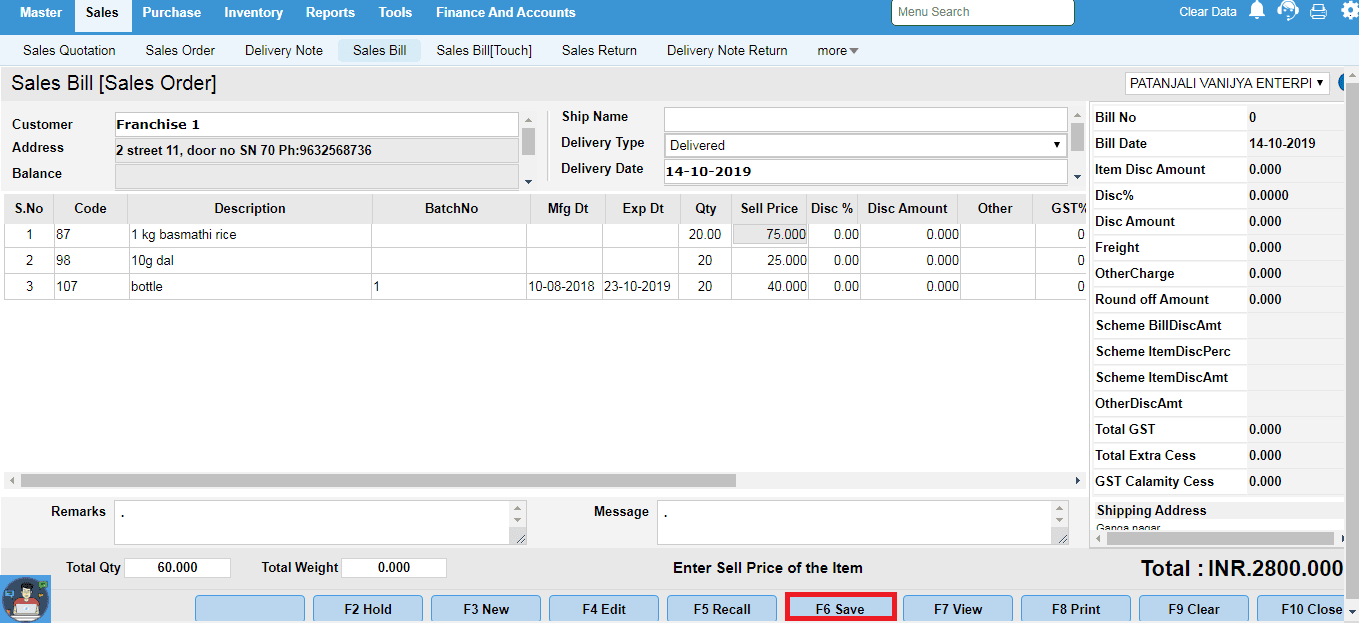The width and height of the screenshot is (1359, 623).
Task: Click the printer icon in top bar
Action: coord(1318,12)
